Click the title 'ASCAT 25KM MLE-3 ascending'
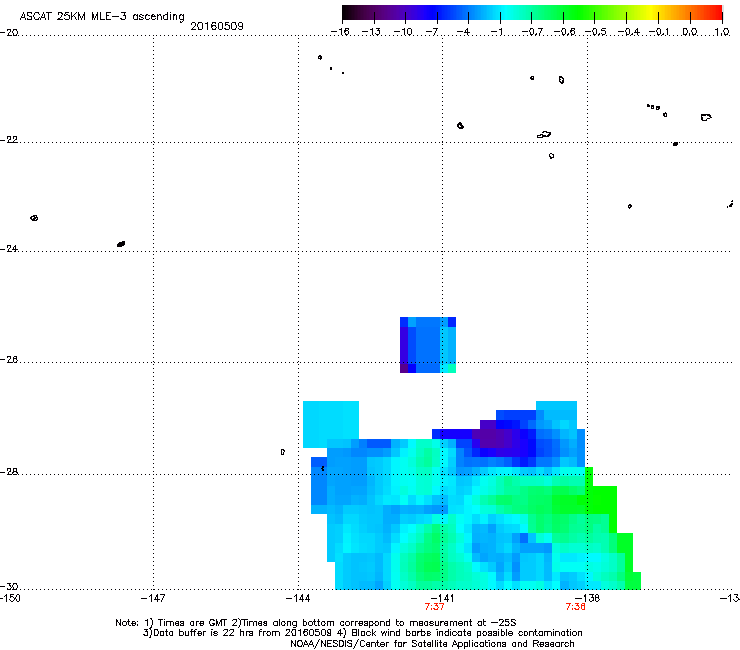The height and width of the screenshot is (650, 740). (102, 16)
